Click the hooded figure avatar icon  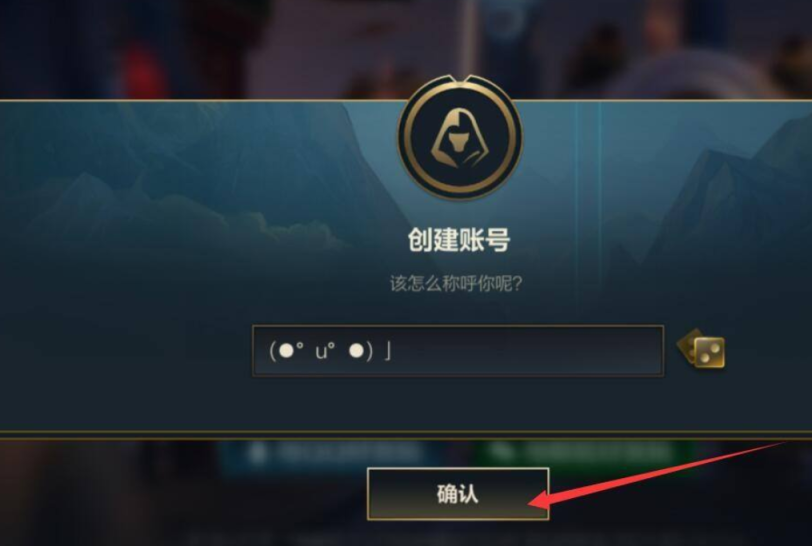(460, 138)
